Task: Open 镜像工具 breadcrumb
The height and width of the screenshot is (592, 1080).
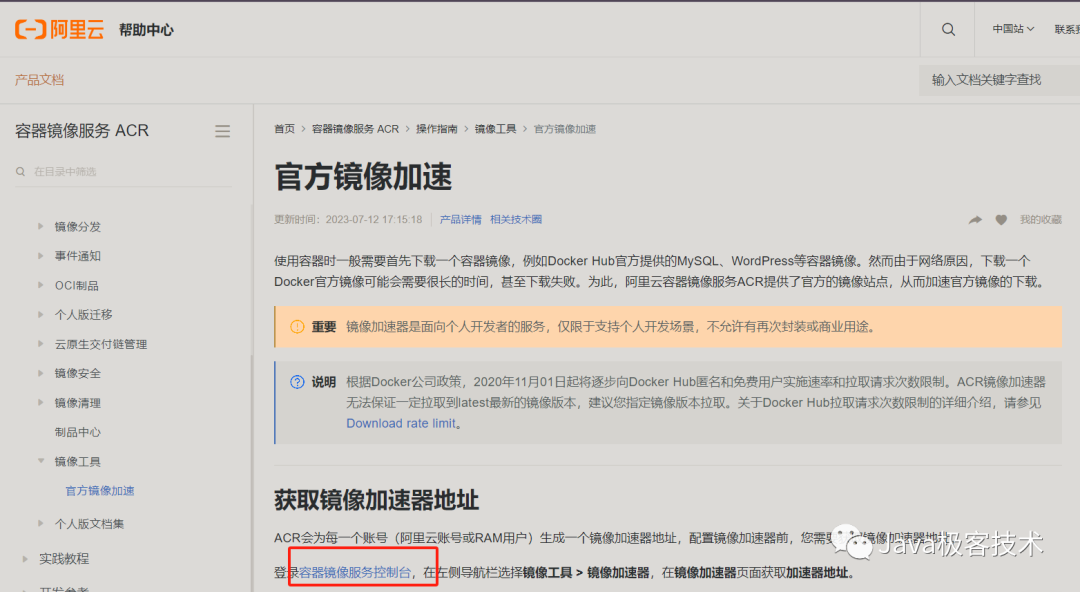Action: pos(495,129)
